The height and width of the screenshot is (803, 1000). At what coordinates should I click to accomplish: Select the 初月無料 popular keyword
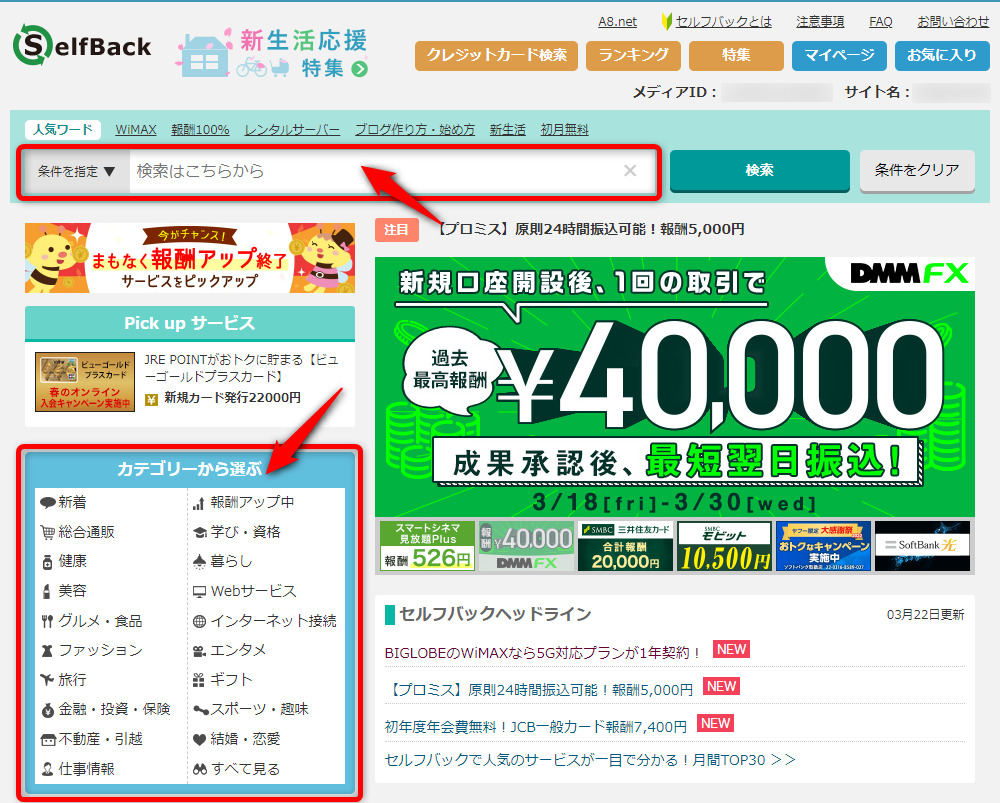(x=564, y=129)
